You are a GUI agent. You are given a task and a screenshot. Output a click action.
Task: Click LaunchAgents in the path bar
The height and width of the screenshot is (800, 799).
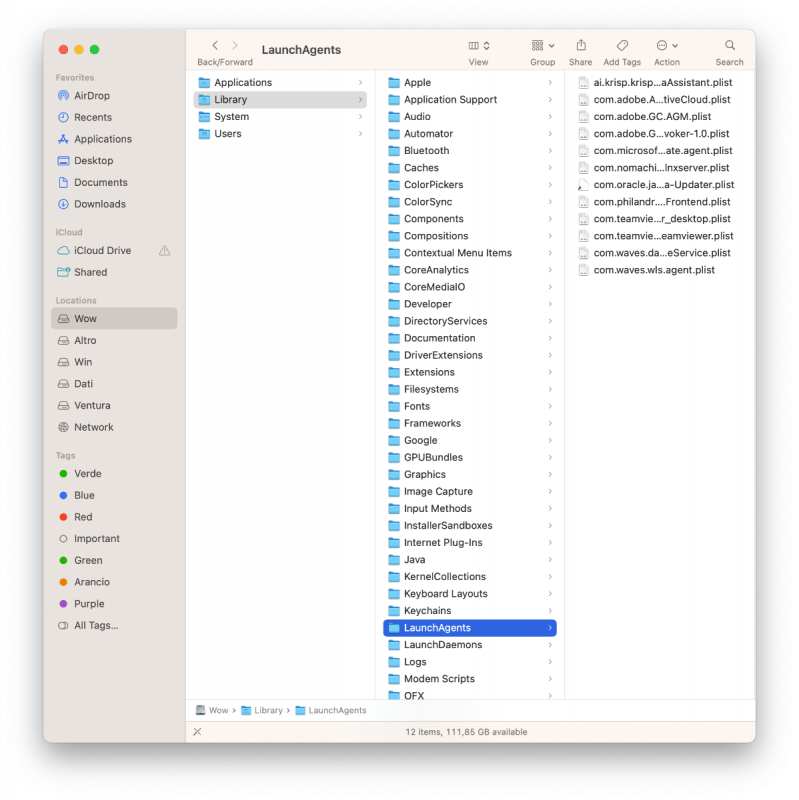pyautogui.click(x=331, y=710)
